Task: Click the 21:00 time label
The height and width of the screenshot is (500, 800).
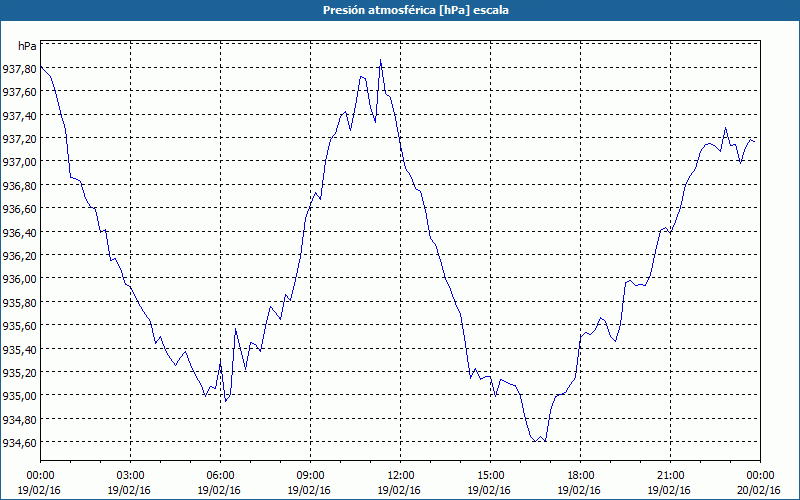Action: click(x=670, y=476)
